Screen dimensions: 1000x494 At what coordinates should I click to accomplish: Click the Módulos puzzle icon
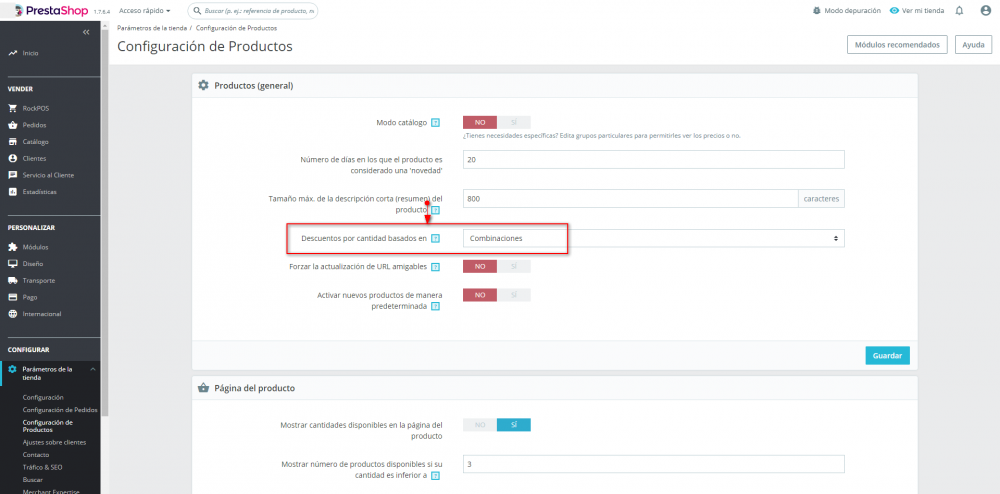click(12, 247)
